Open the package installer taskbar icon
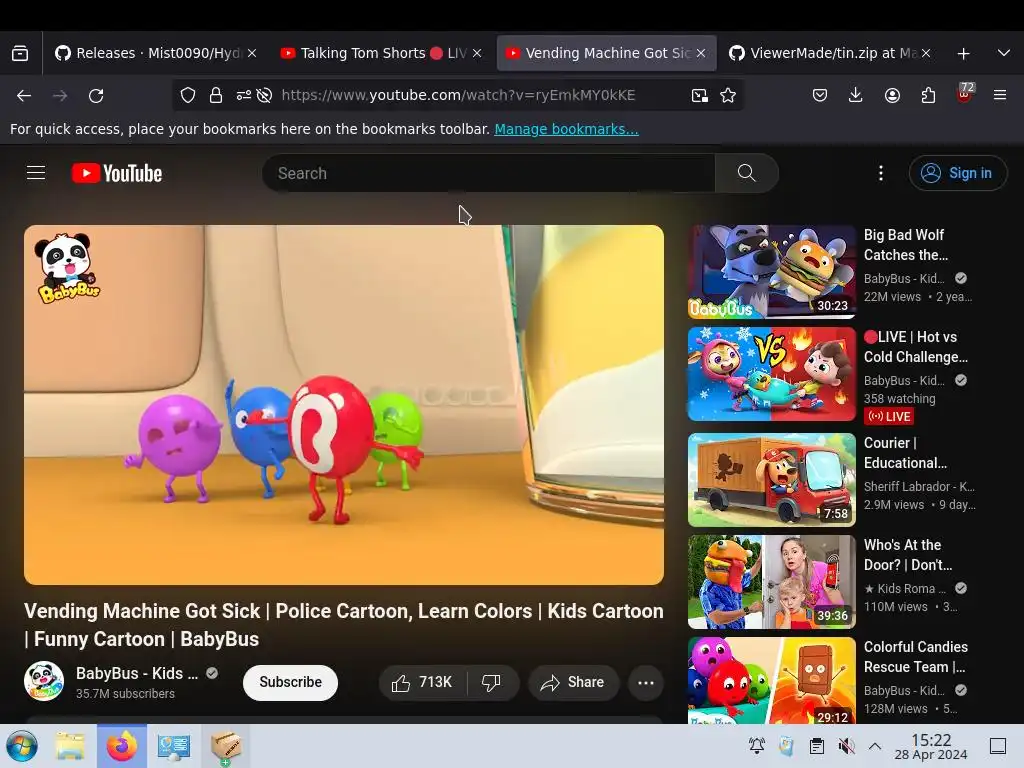Screen dimensions: 1024x768 [x=225, y=746]
